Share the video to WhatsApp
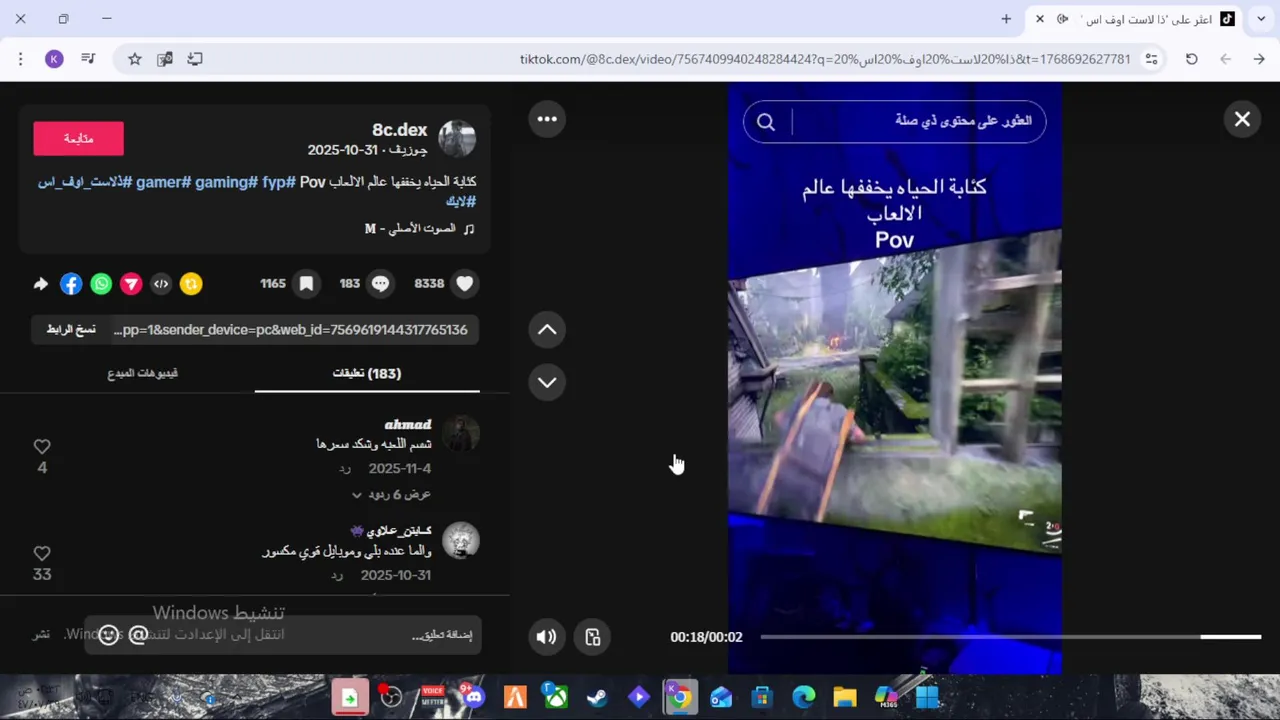This screenshot has width=1280, height=720. click(x=101, y=284)
